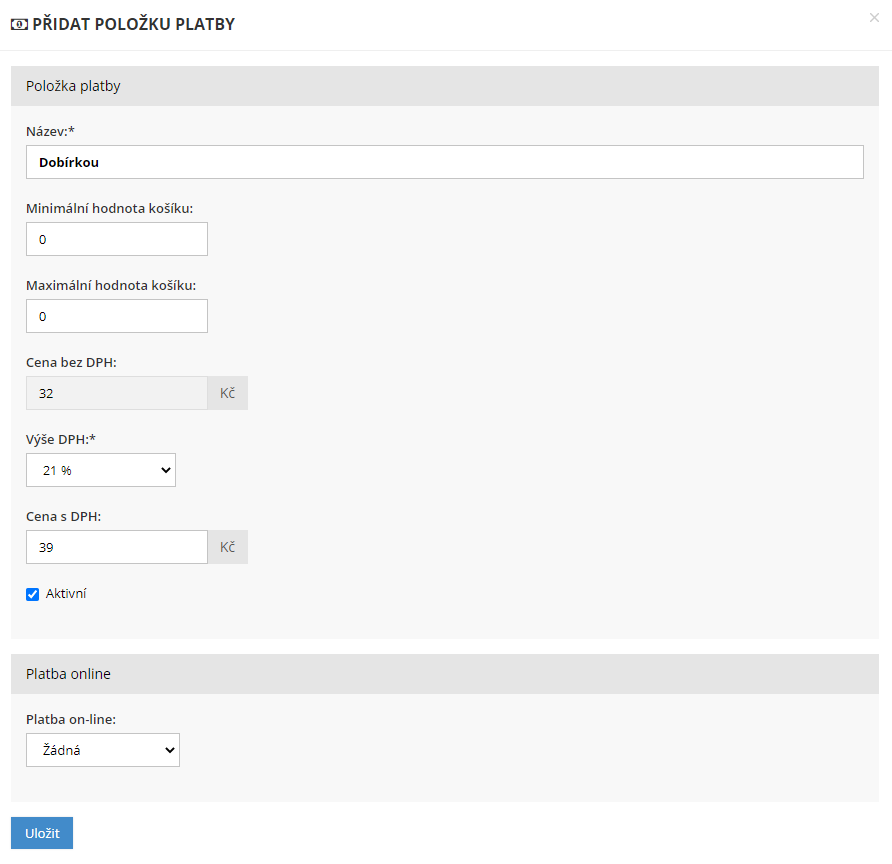Click the Aktivní checkbox label text
Viewport: 892px width, 864px height.
(66, 594)
